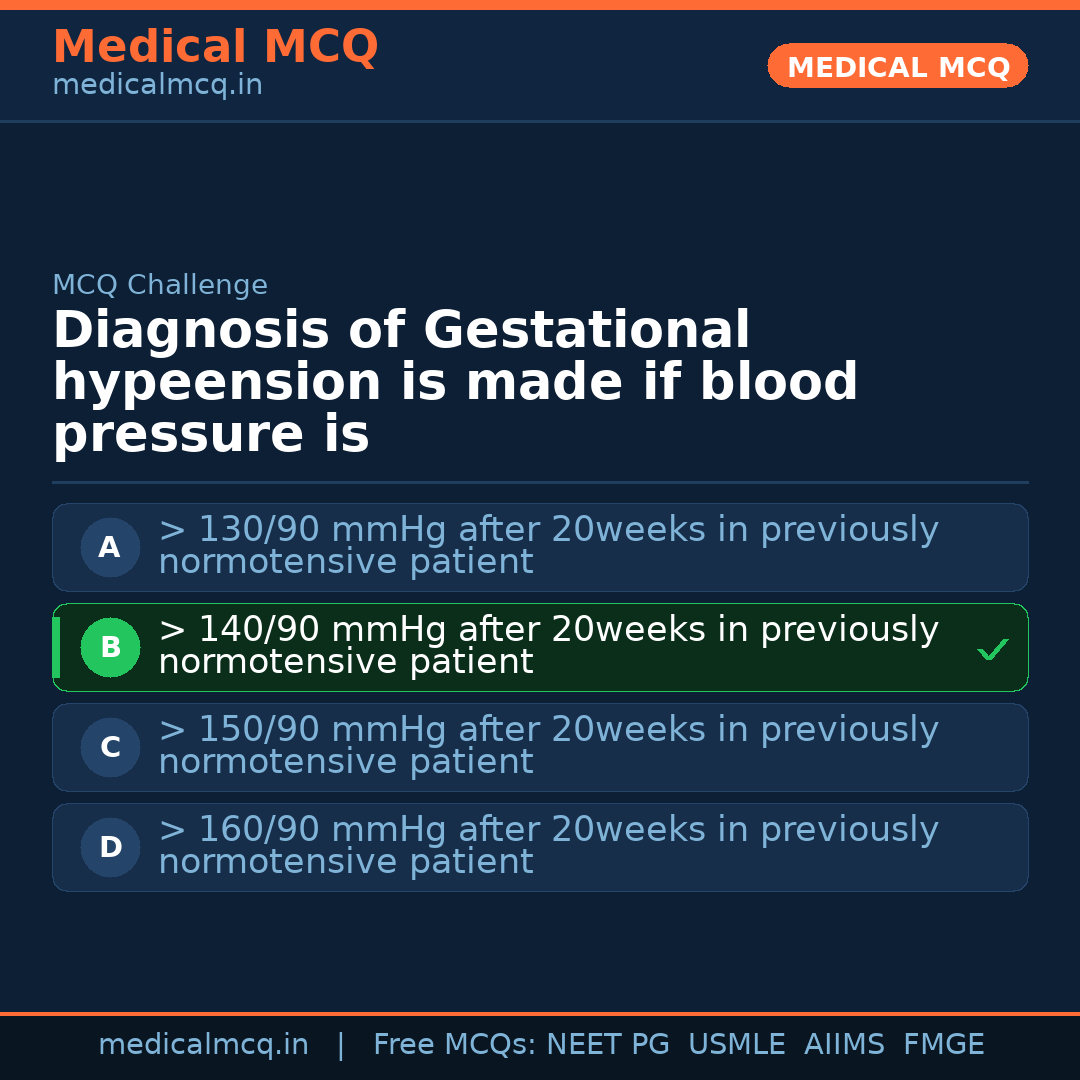Click the green accent bar beside option B
The image size is (1080, 1080).
point(57,648)
